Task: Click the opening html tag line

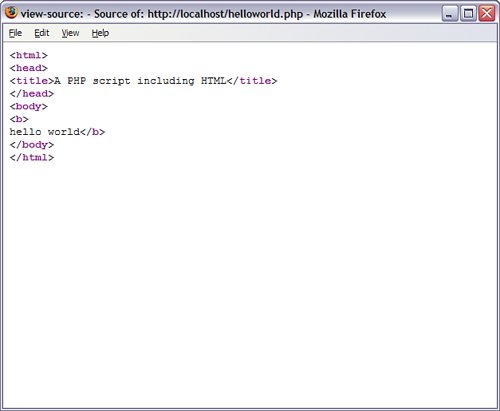Action: pyautogui.click(x=29, y=55)
